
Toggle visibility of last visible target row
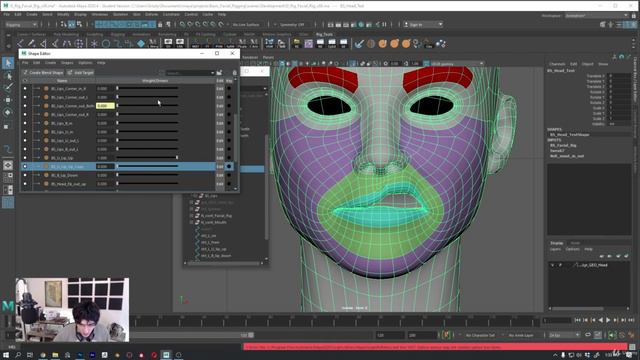pyautogui.click(x=25, y=184)
